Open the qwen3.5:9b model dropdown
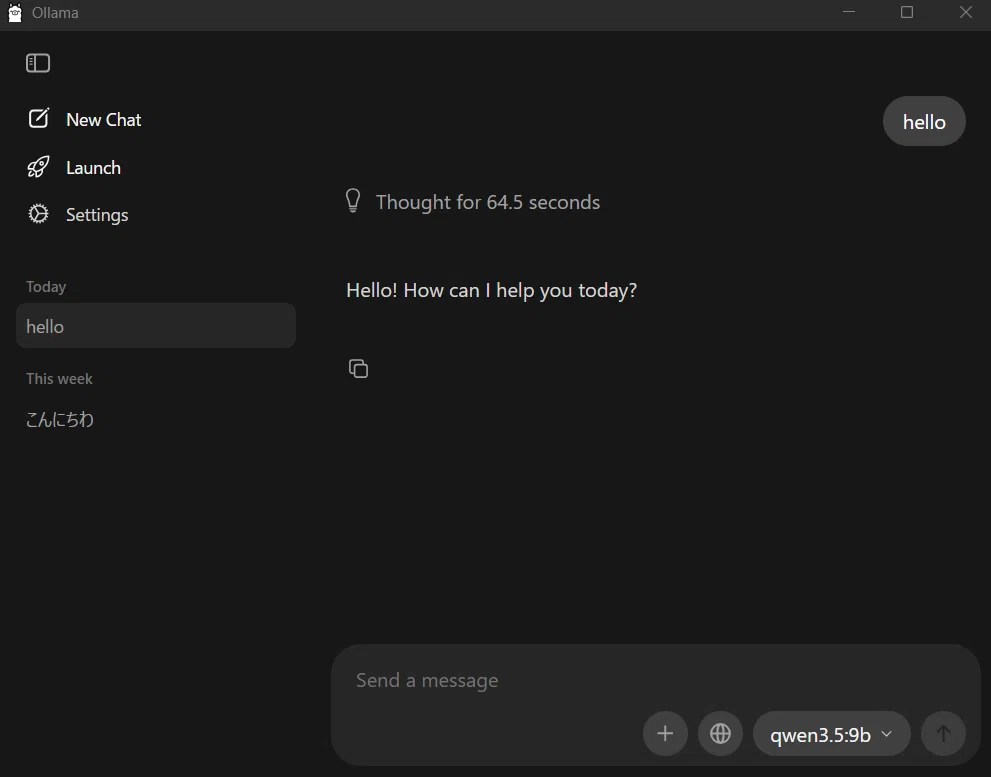This screenshot has height=777, width=991. [831, 734]
